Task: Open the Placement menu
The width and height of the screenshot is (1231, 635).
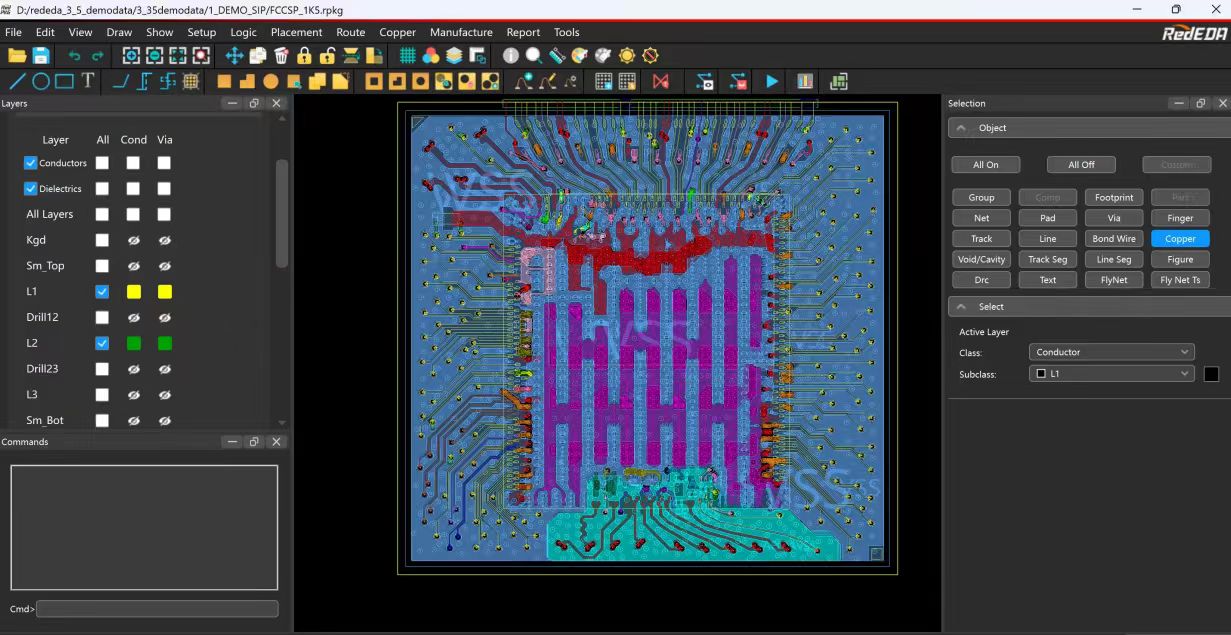Action: pos(296,32)
